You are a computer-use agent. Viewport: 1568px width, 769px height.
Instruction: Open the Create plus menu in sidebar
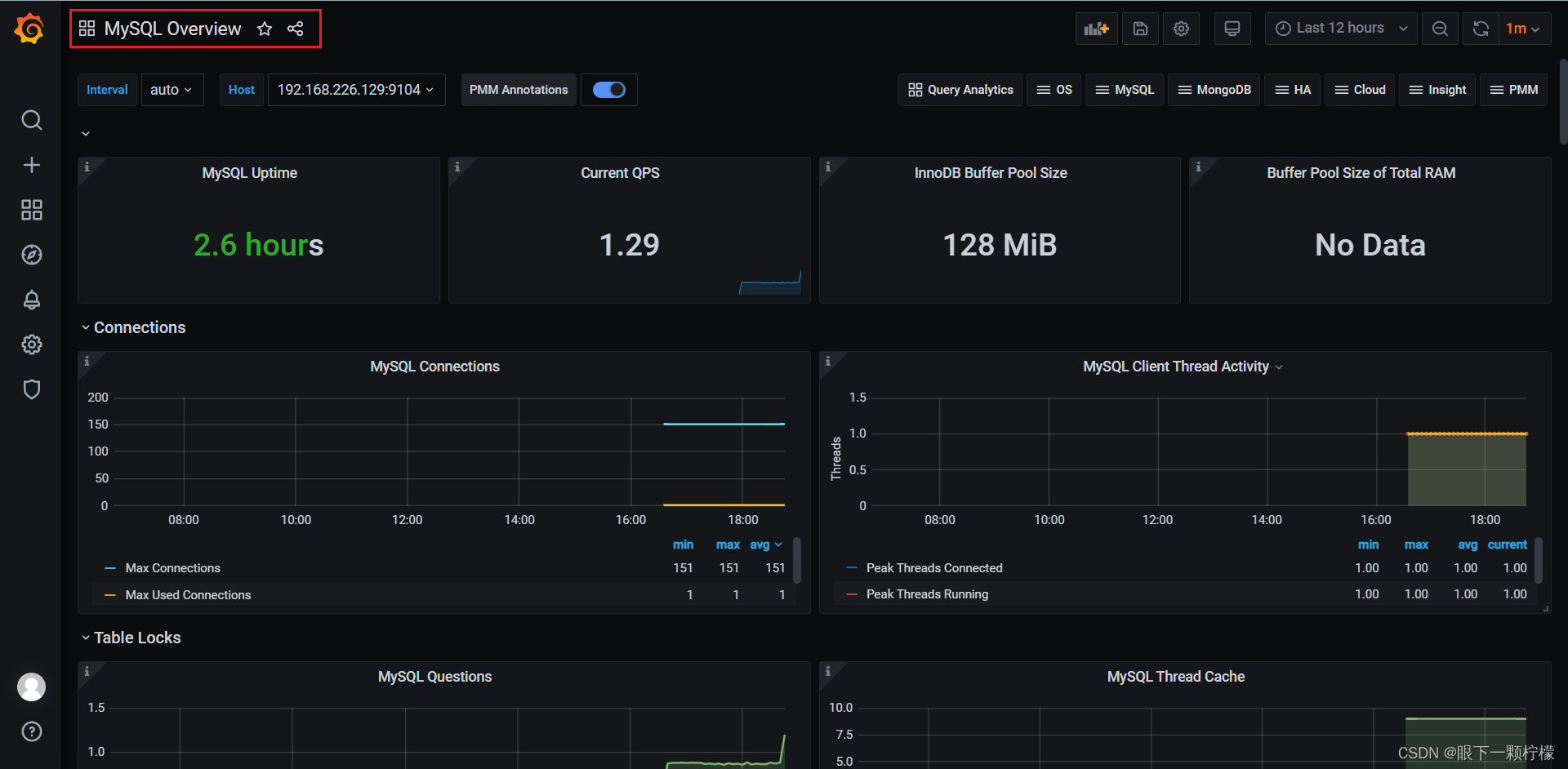[x=31, y=165]
